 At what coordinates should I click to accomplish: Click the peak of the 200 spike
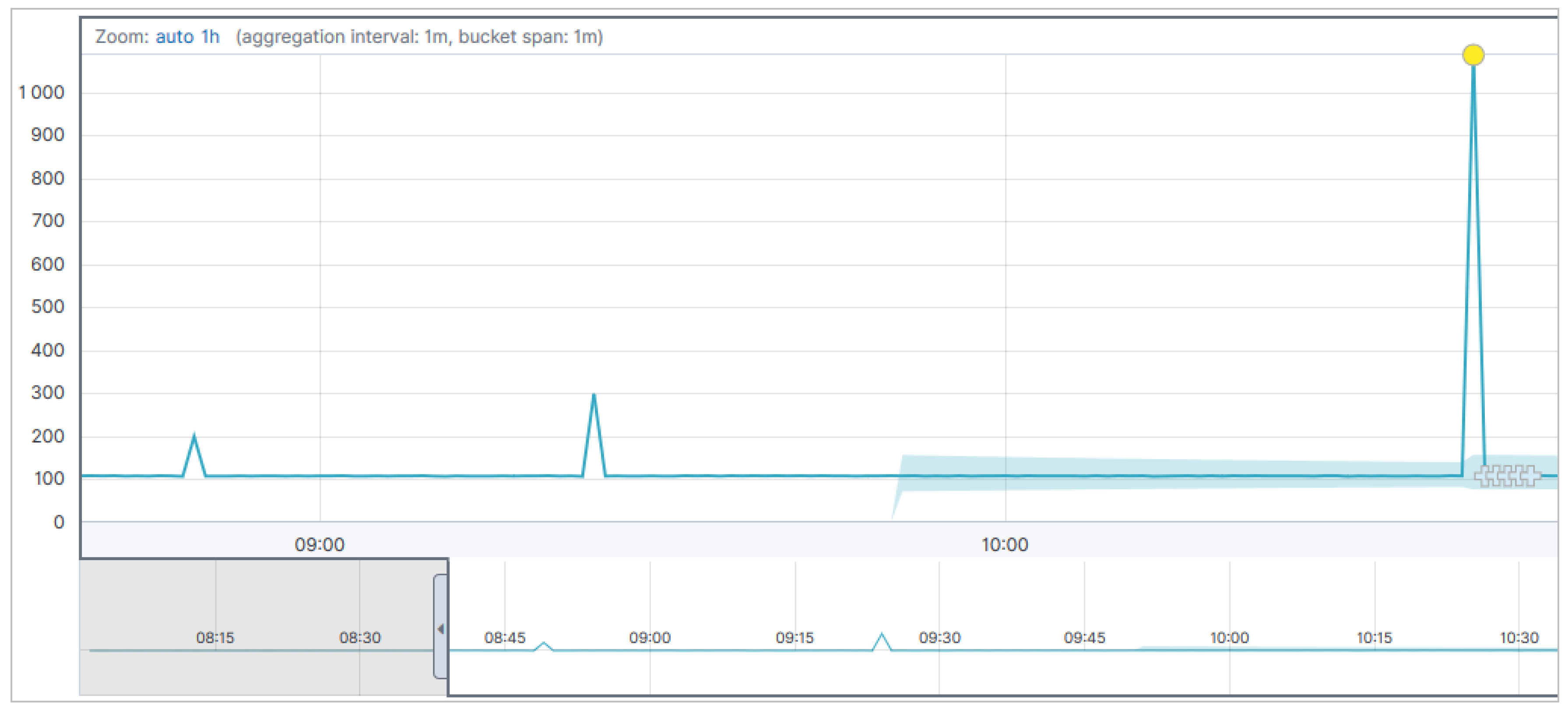[194, 436]
